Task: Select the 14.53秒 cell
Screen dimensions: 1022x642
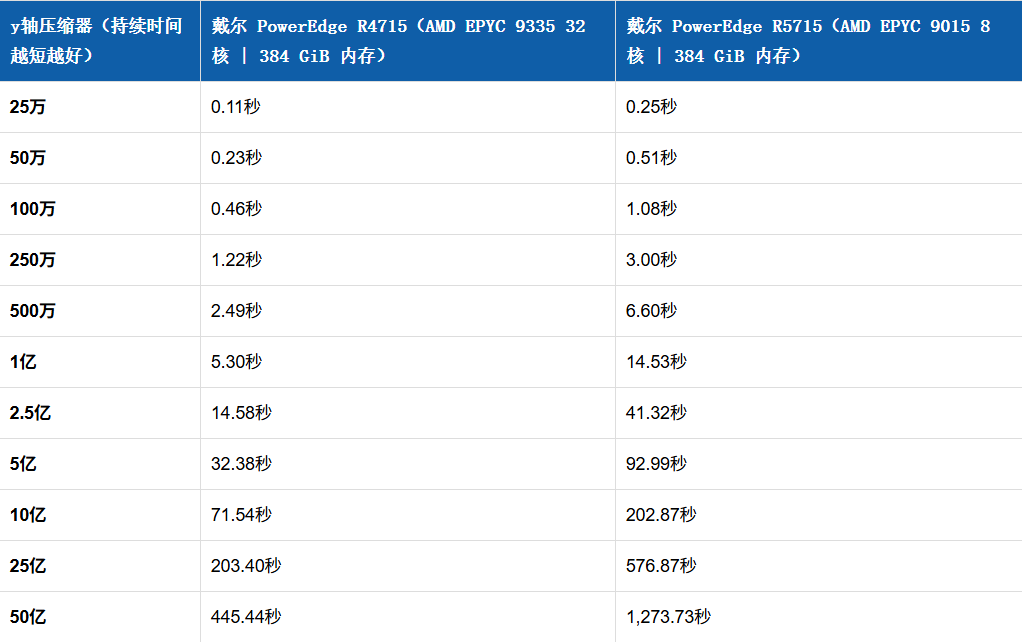Action: 819,362
